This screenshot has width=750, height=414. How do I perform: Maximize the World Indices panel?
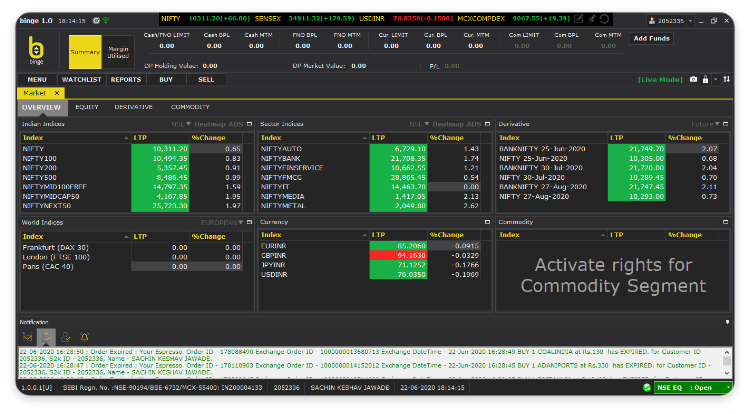249,222
